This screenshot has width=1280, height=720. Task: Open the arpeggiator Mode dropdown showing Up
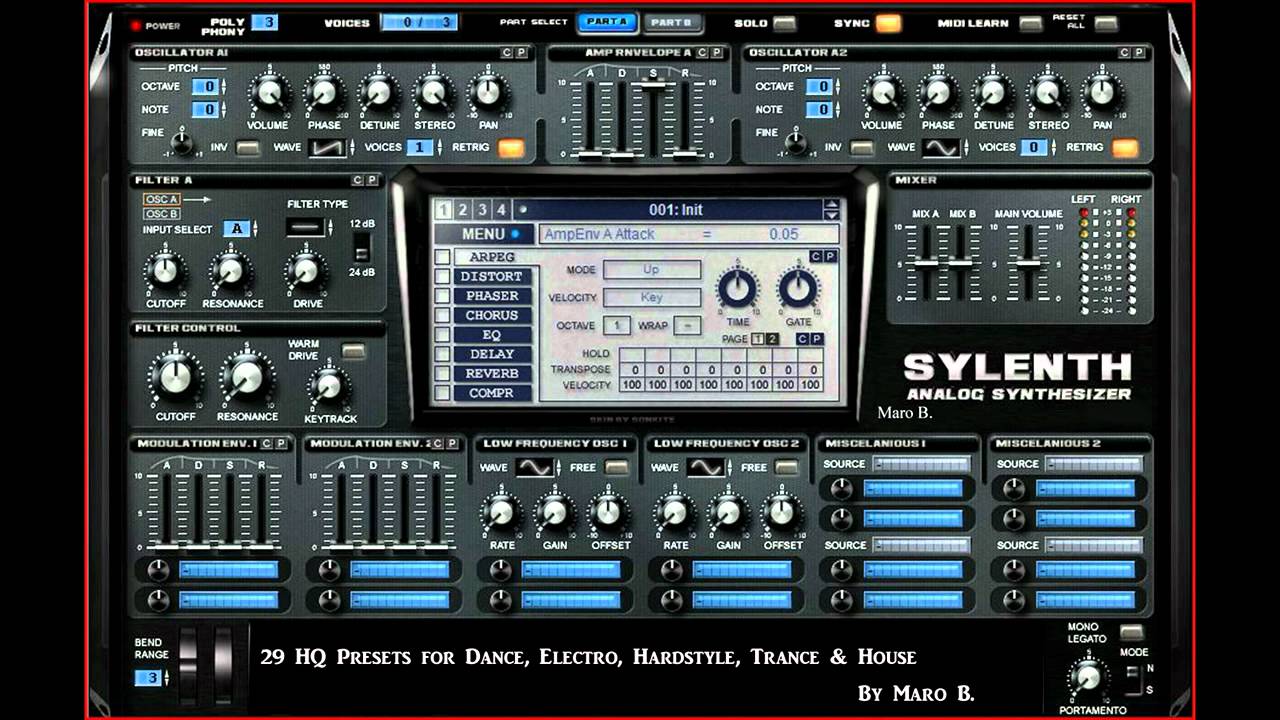click(x=652, y=270)
